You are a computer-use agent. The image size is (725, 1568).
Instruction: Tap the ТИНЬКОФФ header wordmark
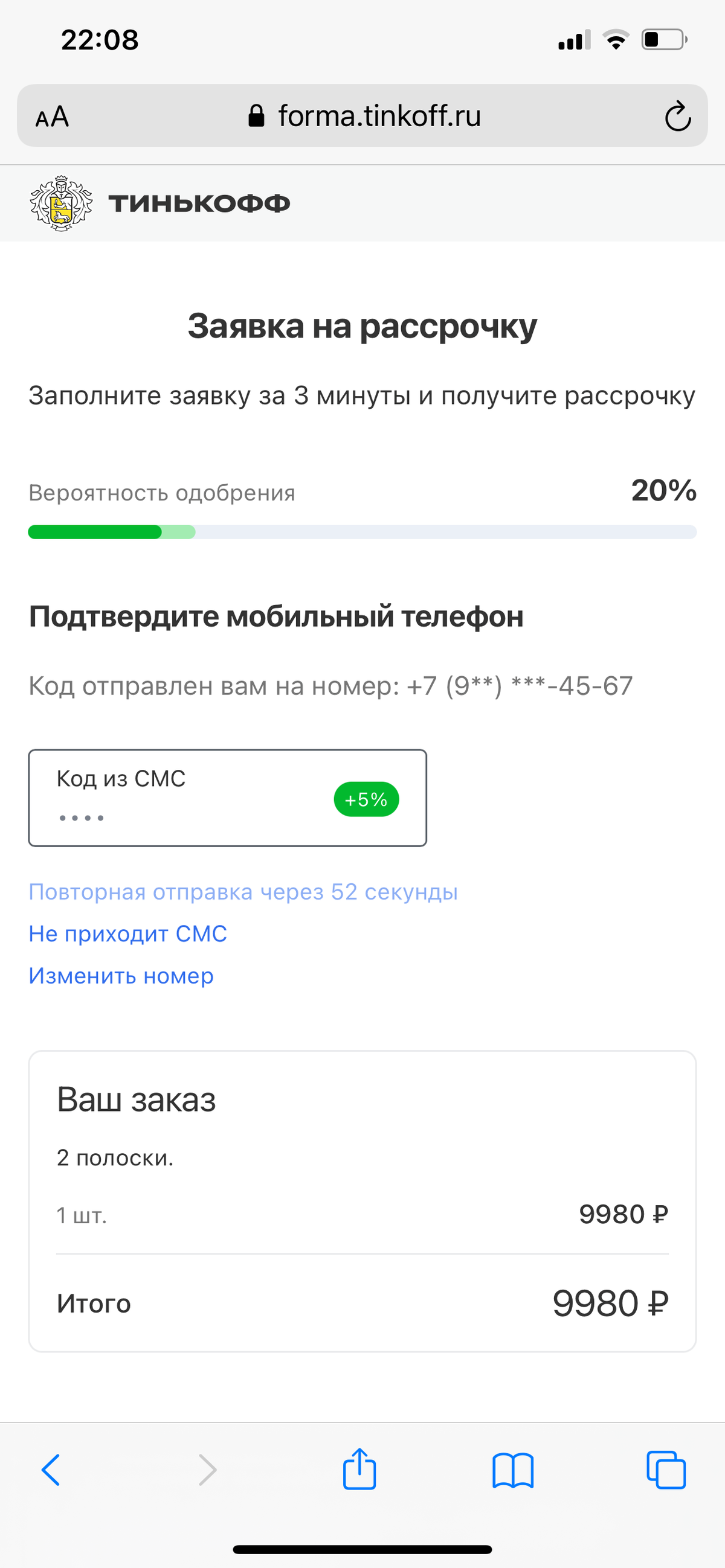(x=199, y=203)
